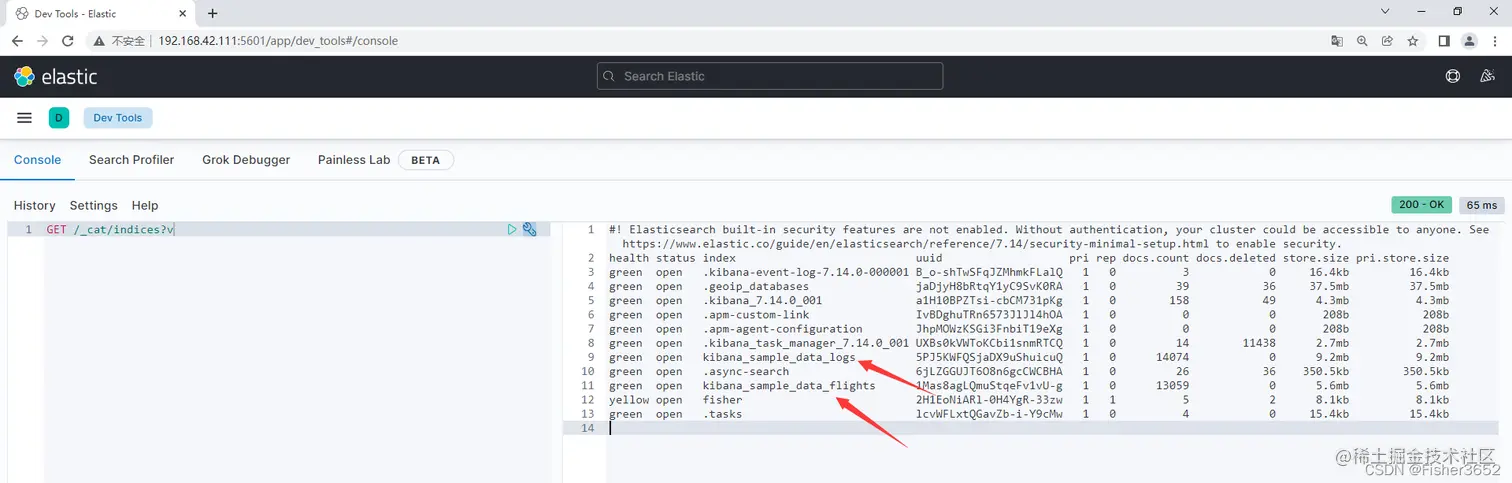Click docs count 13059
The image size is (1512, 483).
click(x=1172, y=385)
